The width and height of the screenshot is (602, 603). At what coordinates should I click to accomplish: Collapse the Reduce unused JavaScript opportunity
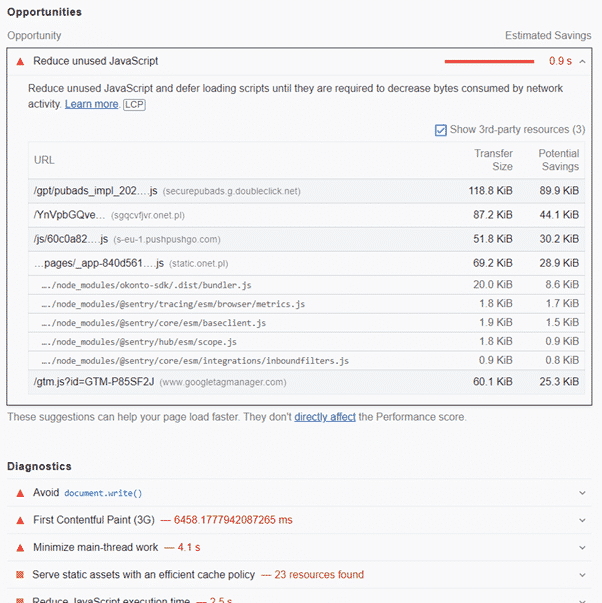(x=582, y=62)
